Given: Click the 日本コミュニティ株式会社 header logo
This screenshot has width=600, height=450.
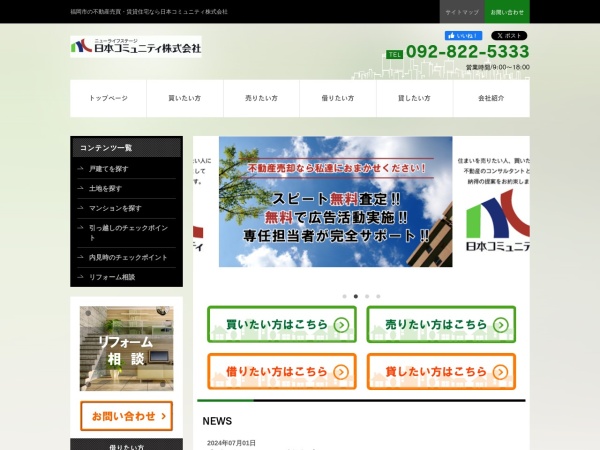Looking at the screenshot, I should click(x=136, y=47).
